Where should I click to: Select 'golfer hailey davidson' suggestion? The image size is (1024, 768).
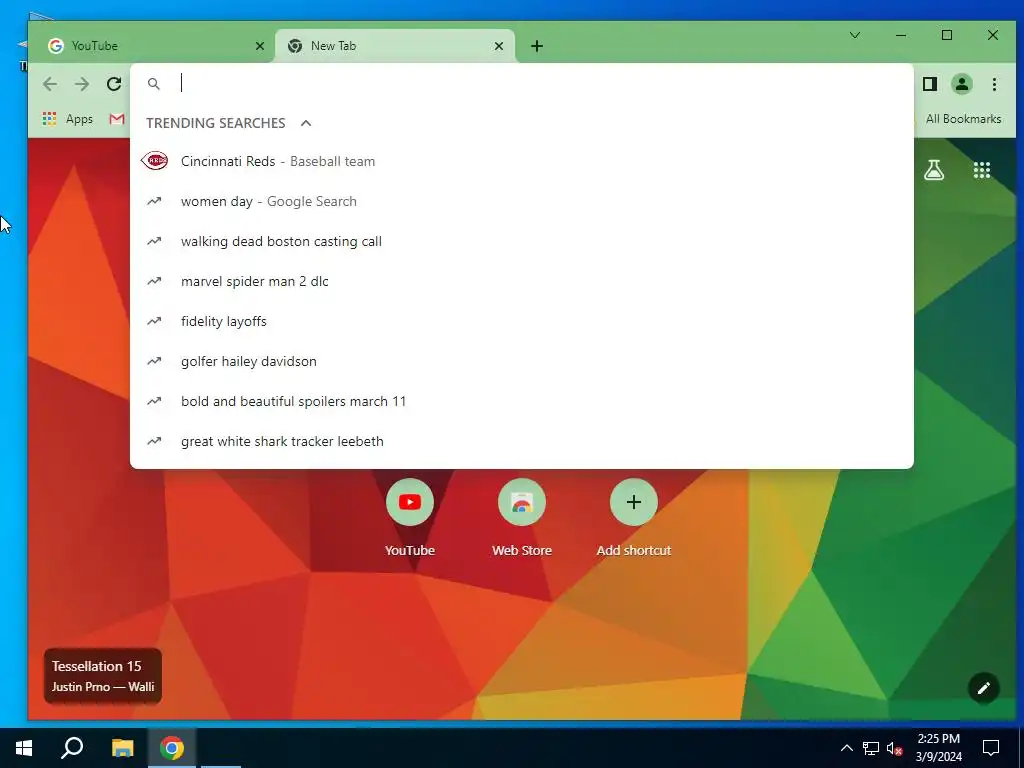[522, 361]
